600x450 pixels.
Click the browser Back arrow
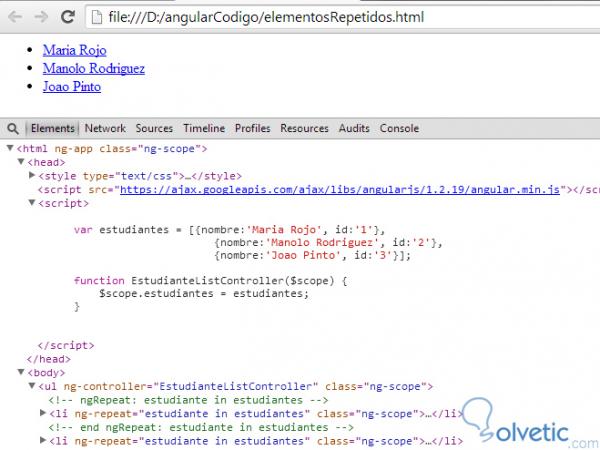pos(15,17)
